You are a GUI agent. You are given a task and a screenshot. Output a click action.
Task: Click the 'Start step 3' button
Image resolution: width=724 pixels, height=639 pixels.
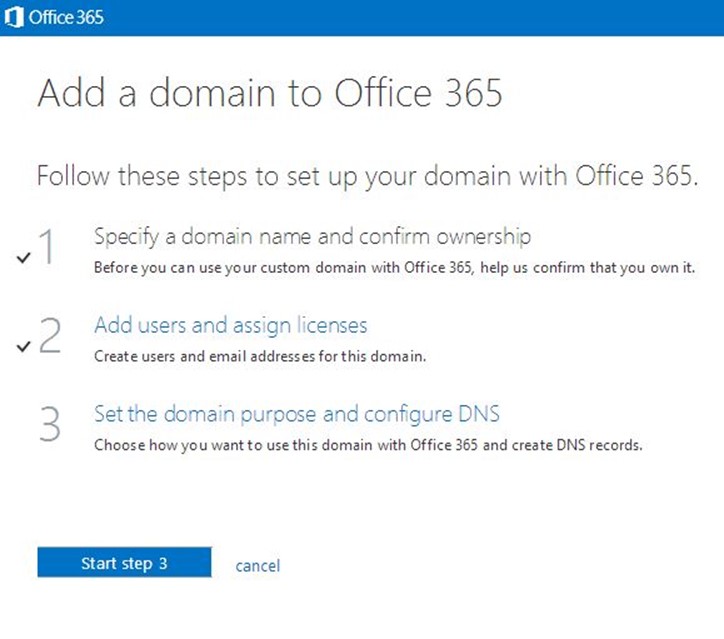(124, 562)
